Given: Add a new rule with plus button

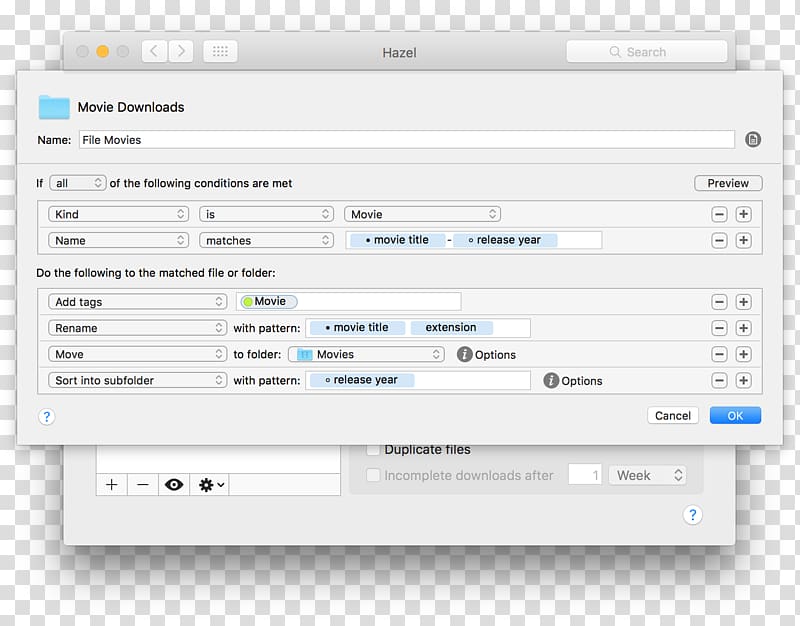Looking at the screenshot, I should click(112, 485).
